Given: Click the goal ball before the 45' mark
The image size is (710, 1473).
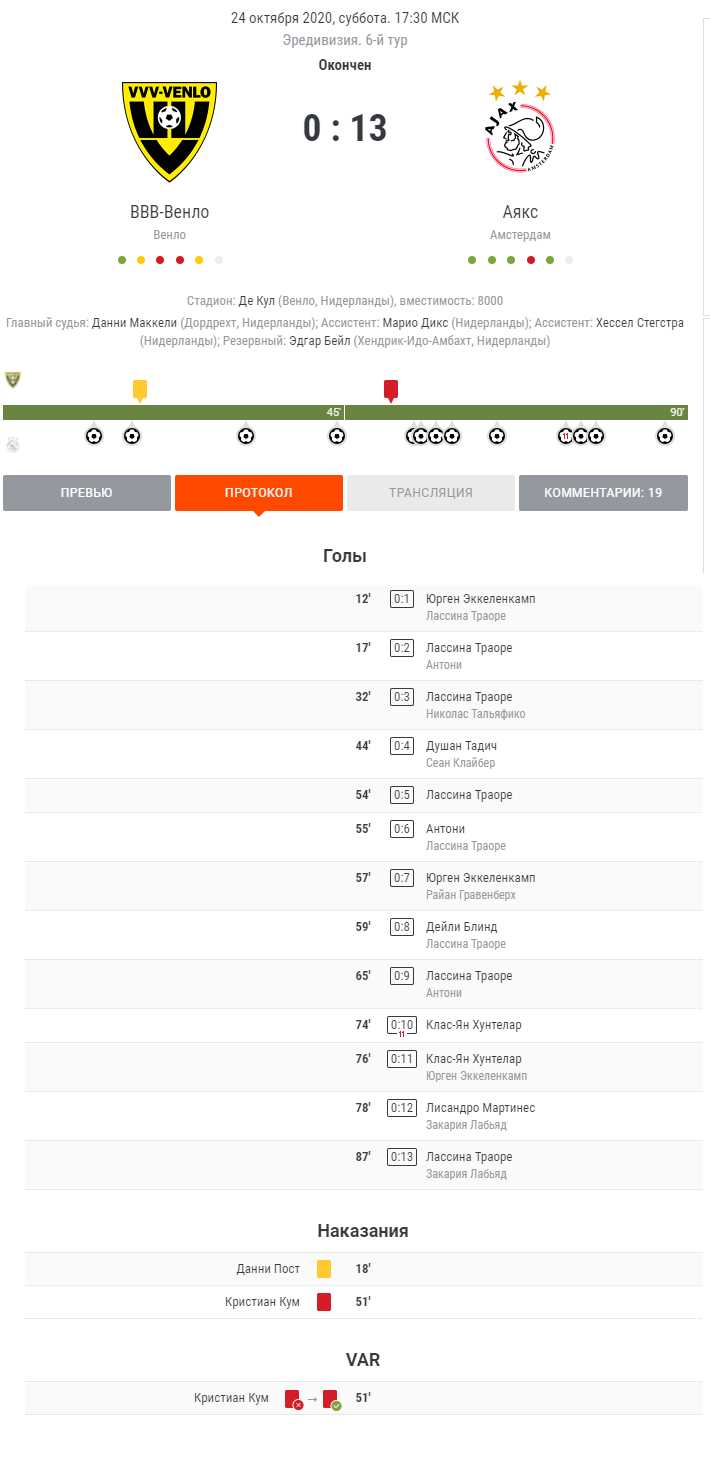Looking at the screenshot, I should [x=337, y=436].
